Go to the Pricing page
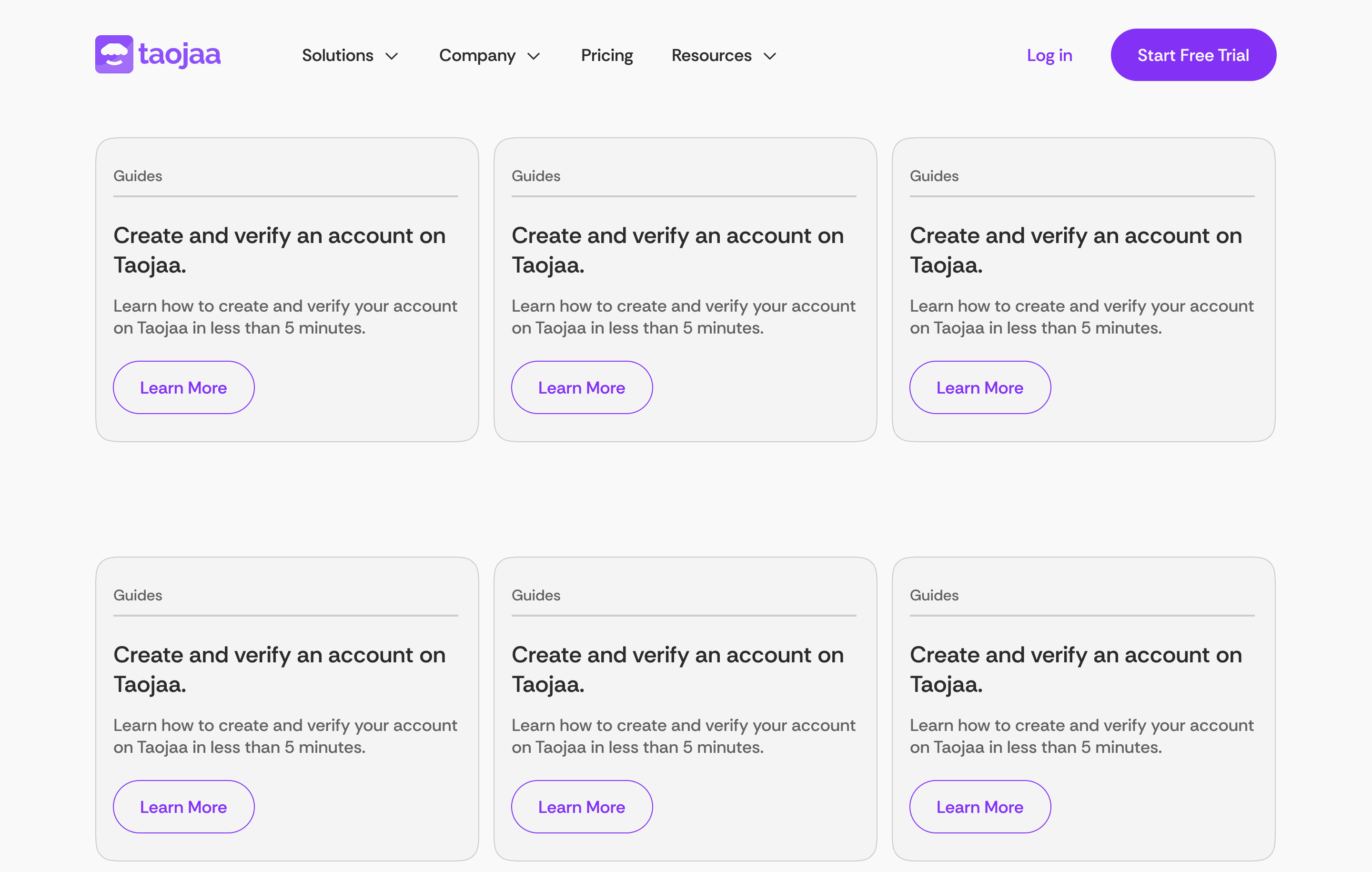Viewport: 1372px width, 872px height. pyautogui.click(x=607, y=55)
